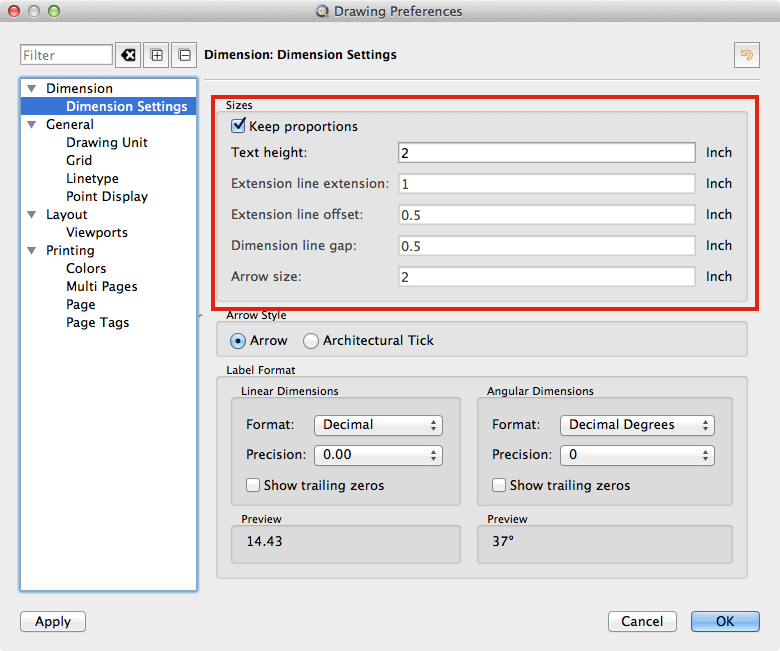The width and height of the screenshot is (780, 651).
Task: Click the Cancel button
Action: (642, 621)
